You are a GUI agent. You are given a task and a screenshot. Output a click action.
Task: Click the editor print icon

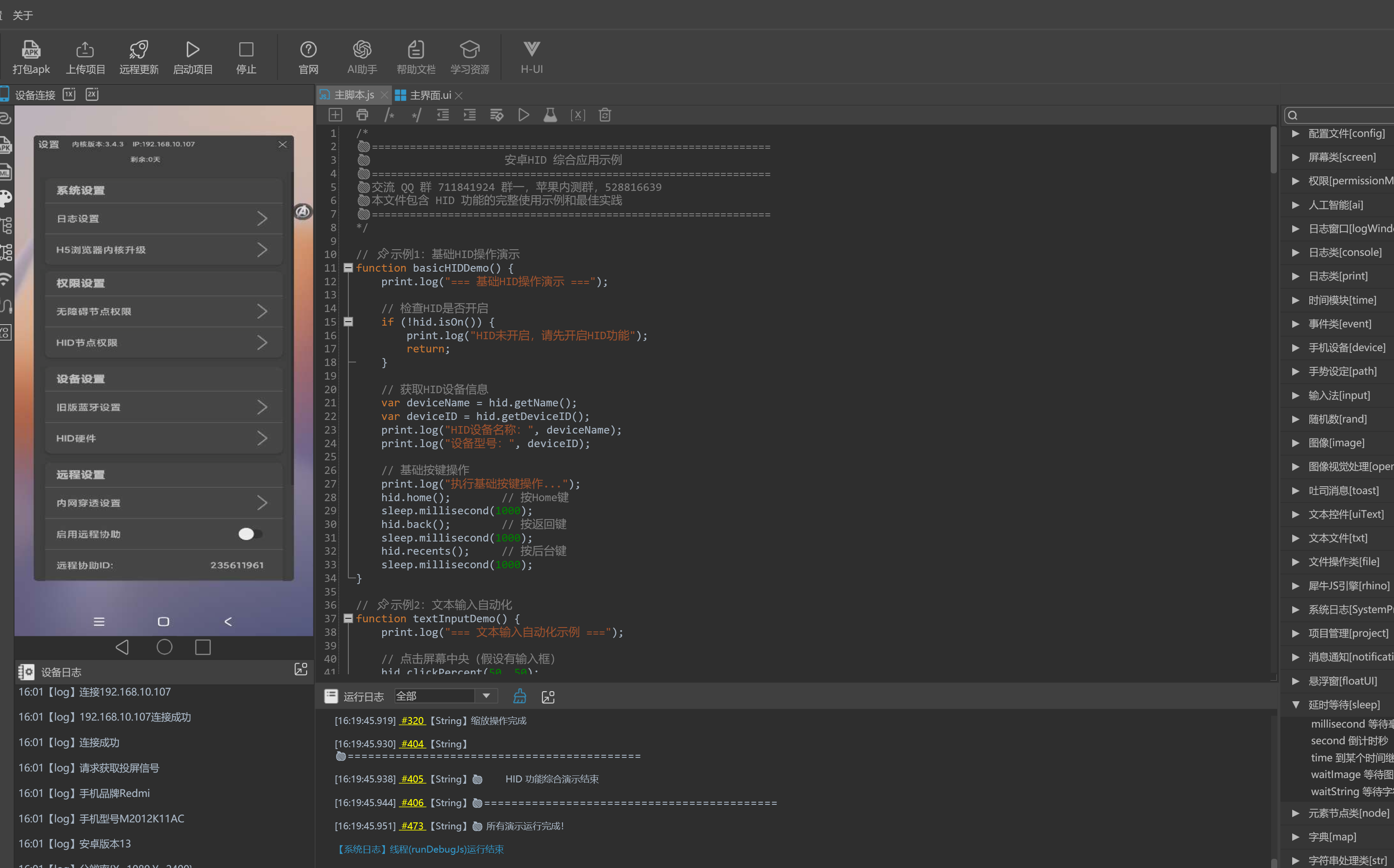[362, 115]
